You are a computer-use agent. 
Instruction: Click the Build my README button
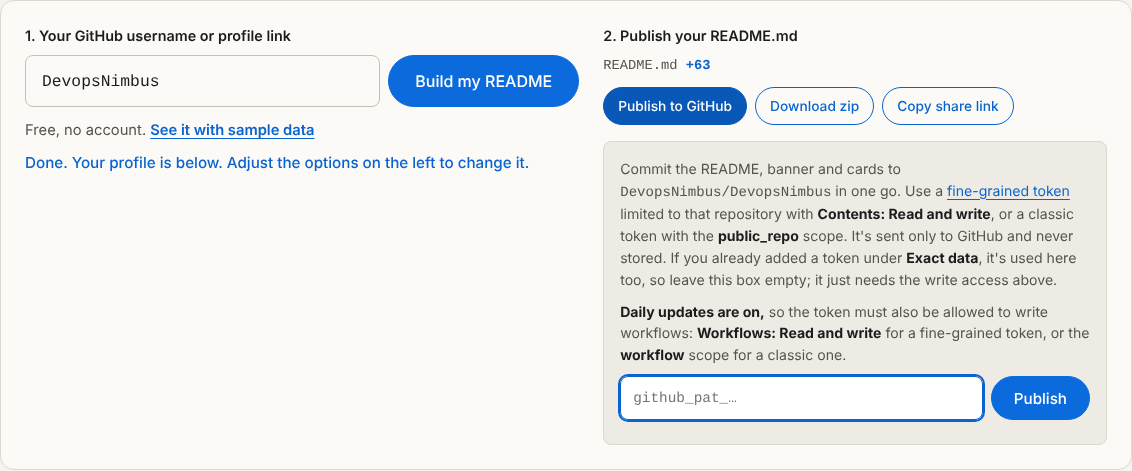[483, 81]
